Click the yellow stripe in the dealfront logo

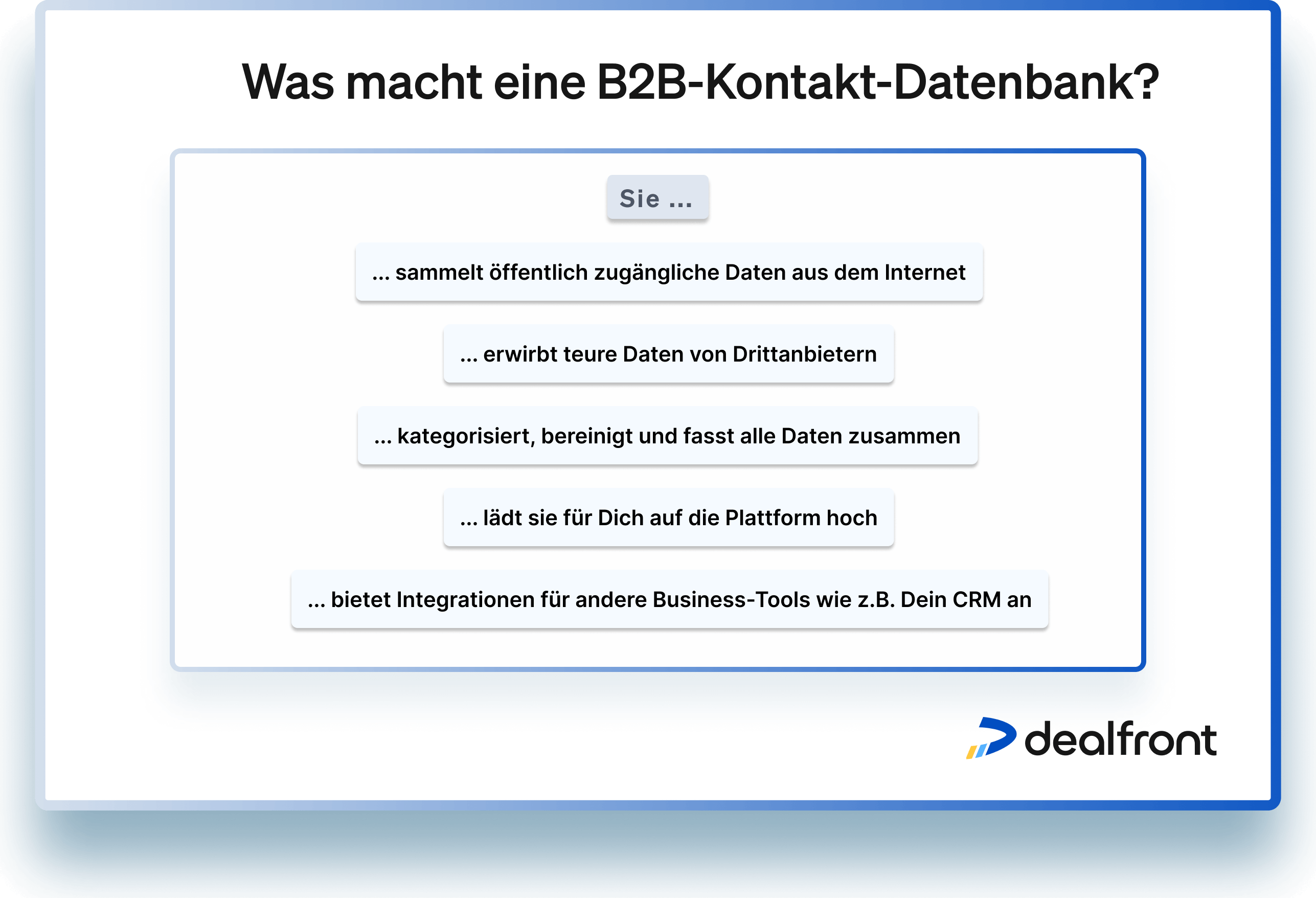click(972, 752)
